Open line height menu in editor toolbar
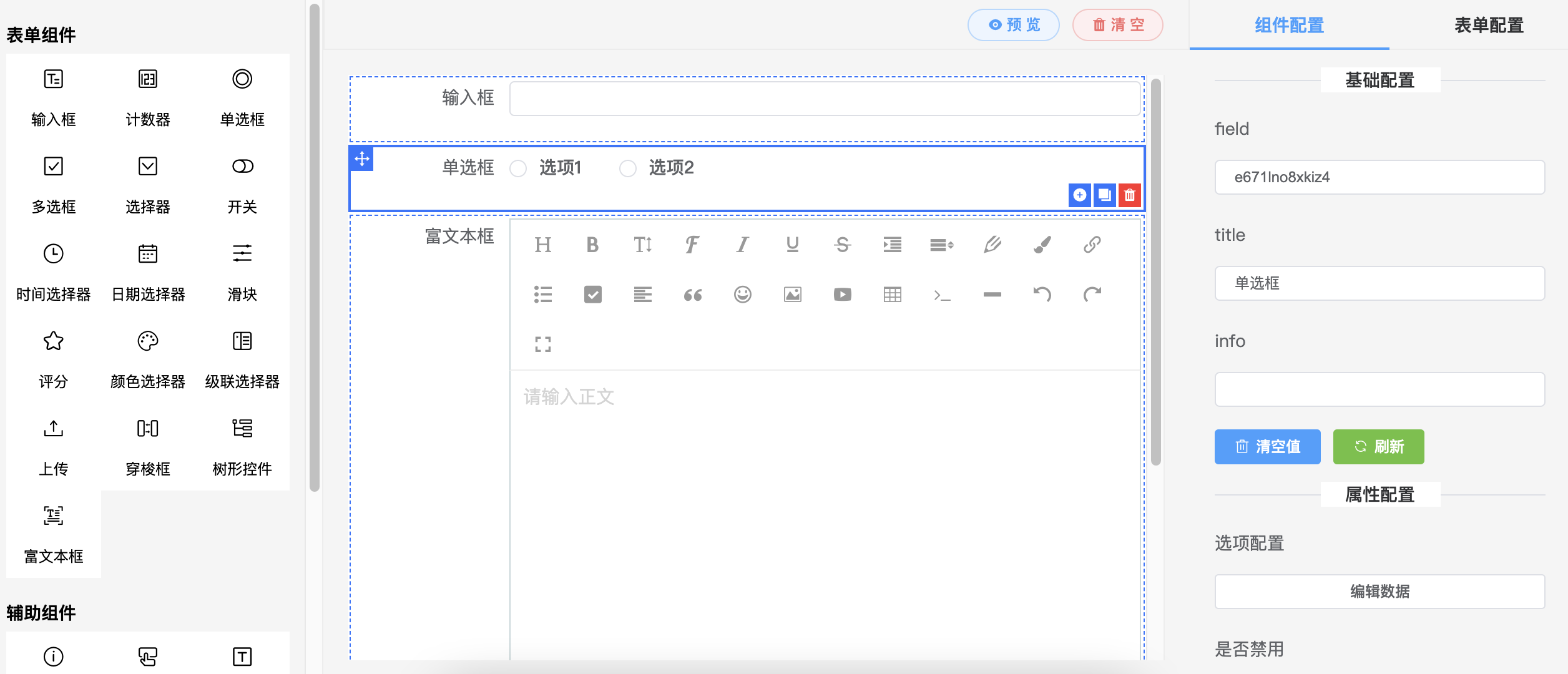The image size is (1568, 674). (941, 245)
